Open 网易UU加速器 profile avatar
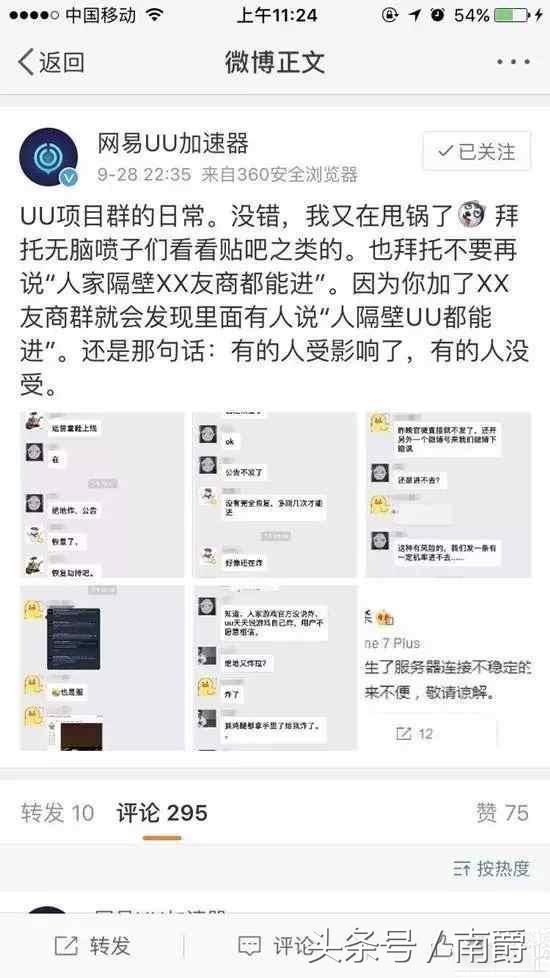Image resolution: width=550 pixels, height=978 pixels. tap(49, 157)
